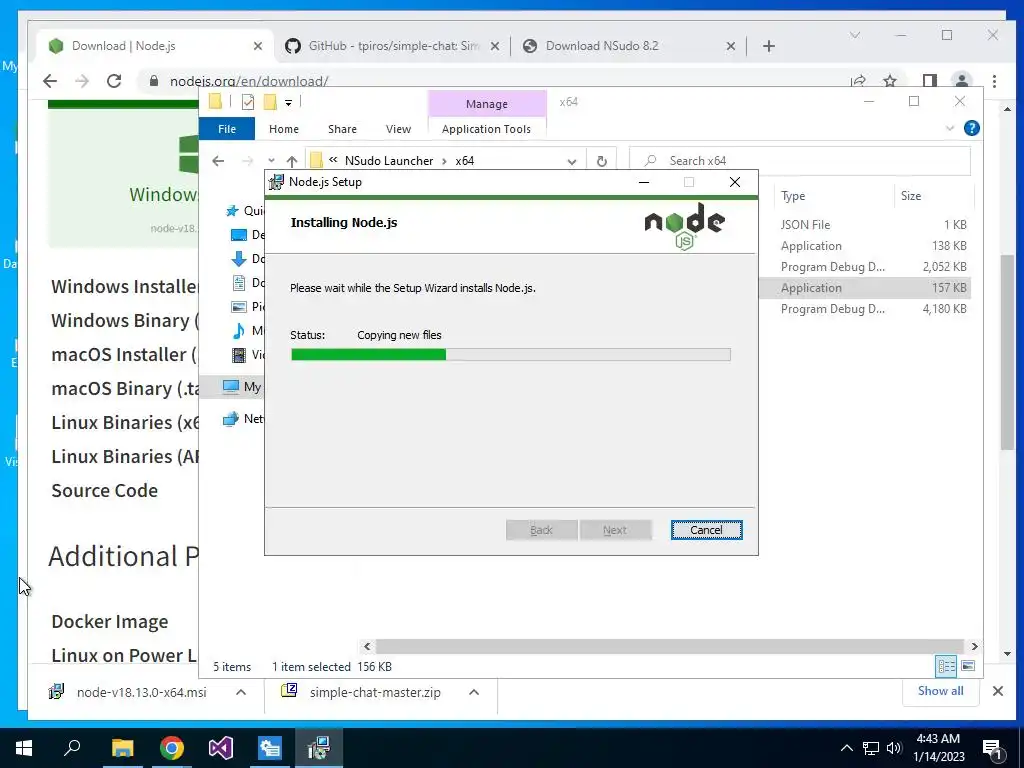Open the View ribbon tab
The height and width of the screenshot is (768, 1024).
click(x=398, y=129)
